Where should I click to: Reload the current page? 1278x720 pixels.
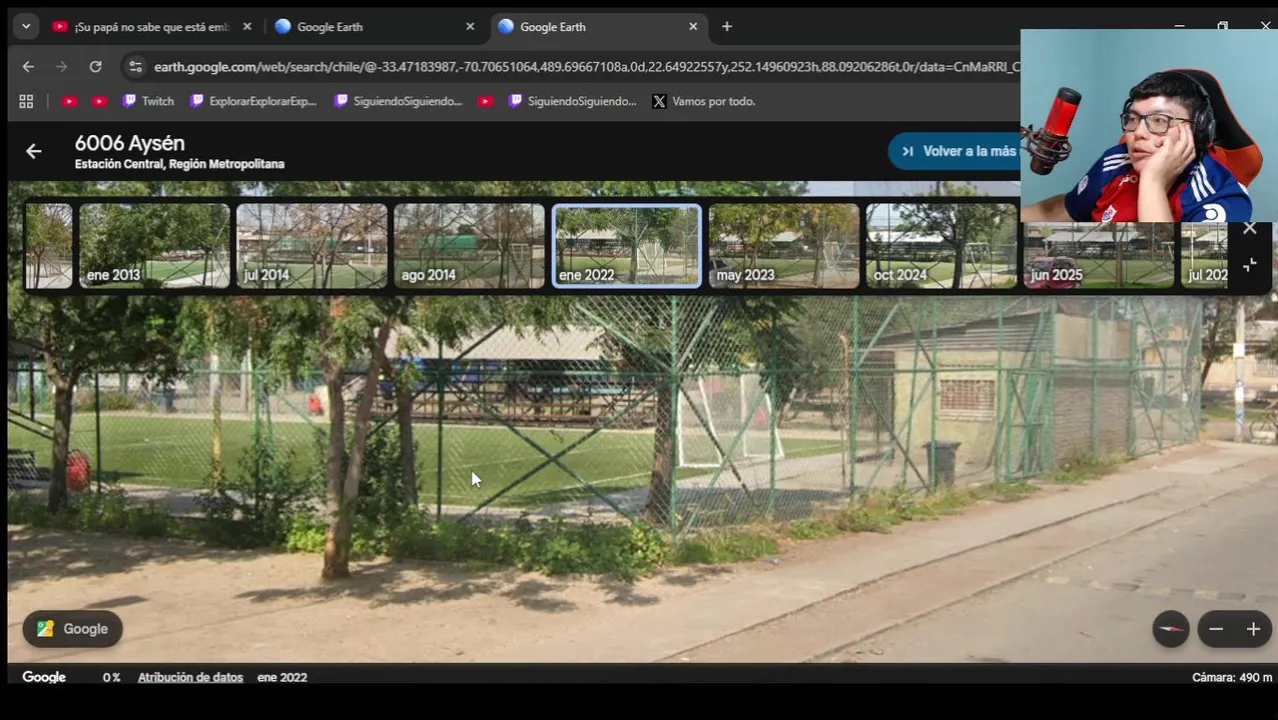pos(95,67)
